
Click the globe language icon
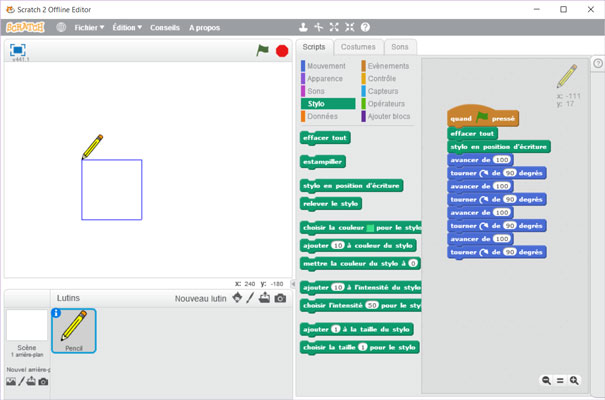[x=61, y=27]
